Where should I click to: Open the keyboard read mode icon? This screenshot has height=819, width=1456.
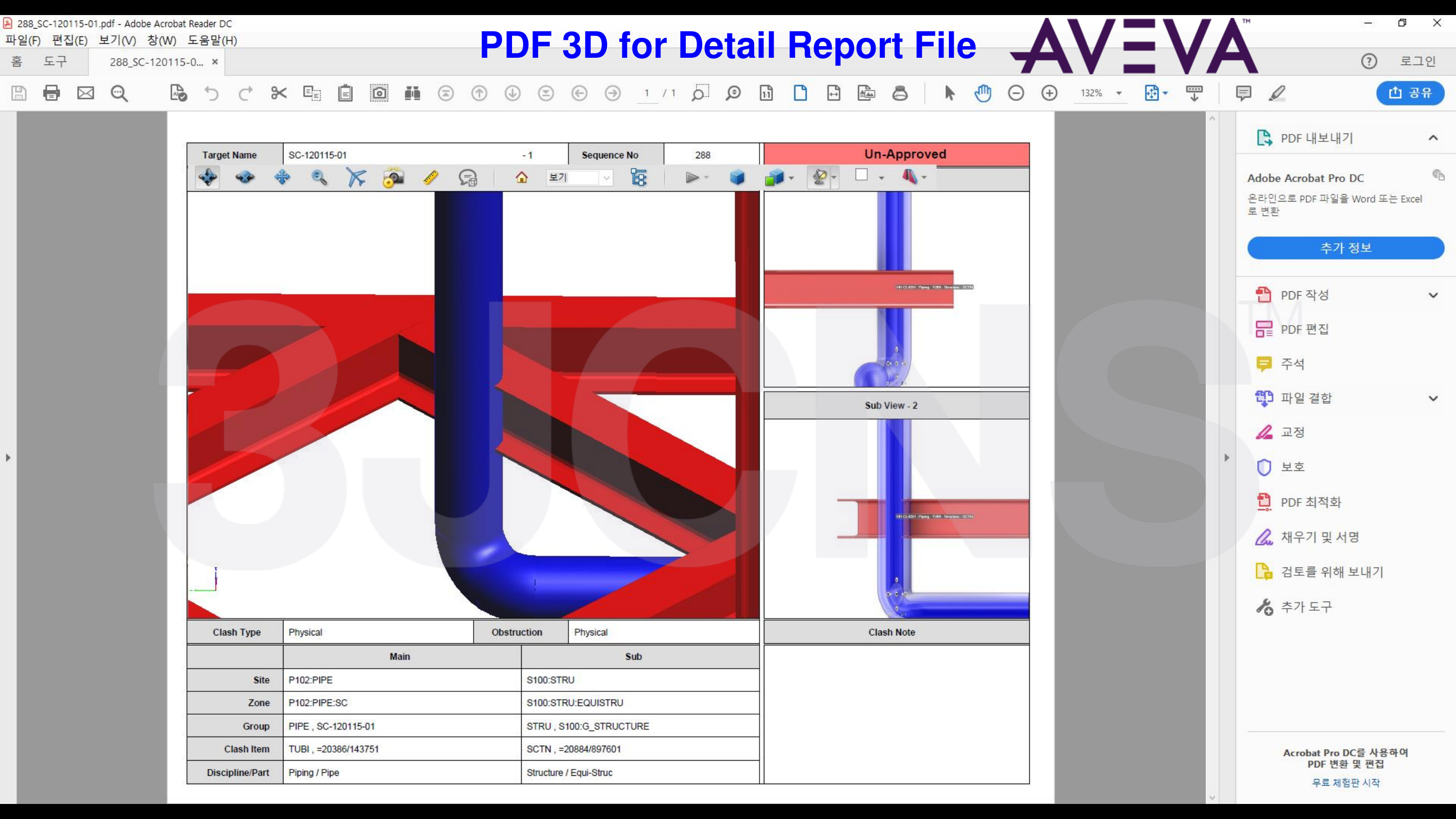[1194, 93]
